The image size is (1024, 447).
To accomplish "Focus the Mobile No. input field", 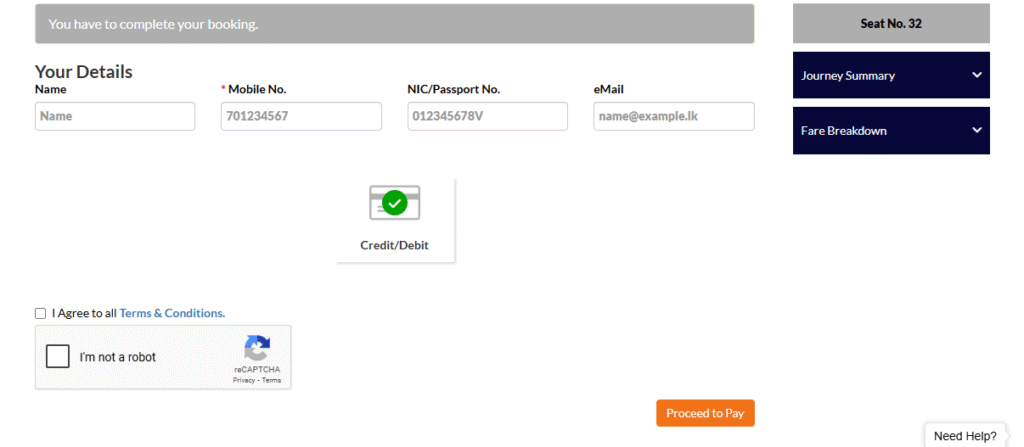I will [x=301, y=116].
